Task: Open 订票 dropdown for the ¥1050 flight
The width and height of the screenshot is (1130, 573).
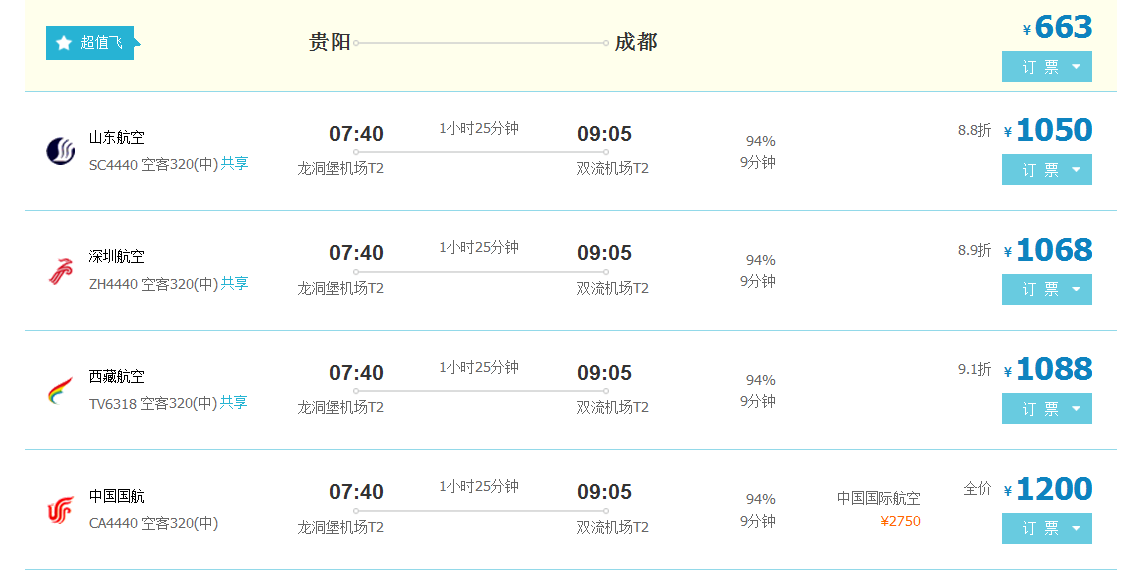Action: click(x=1046, y=169)
